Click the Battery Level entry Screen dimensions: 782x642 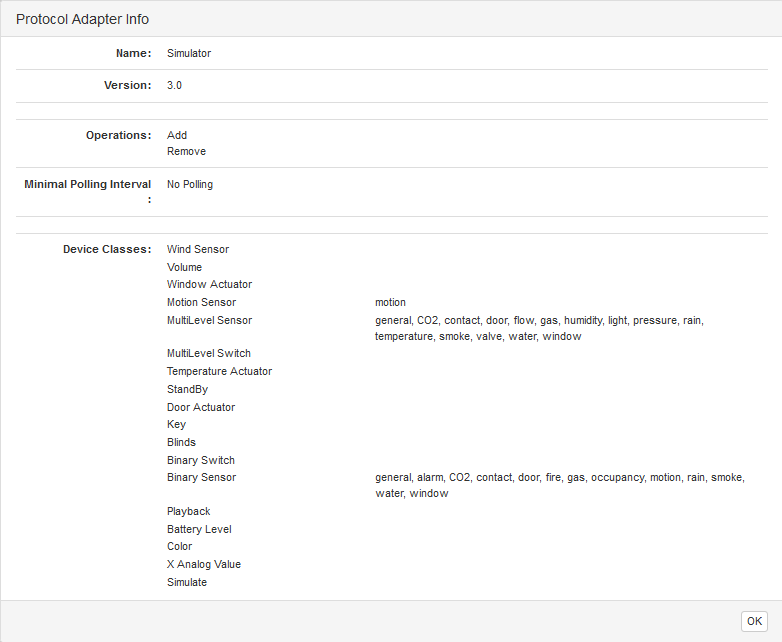point(199,529)
